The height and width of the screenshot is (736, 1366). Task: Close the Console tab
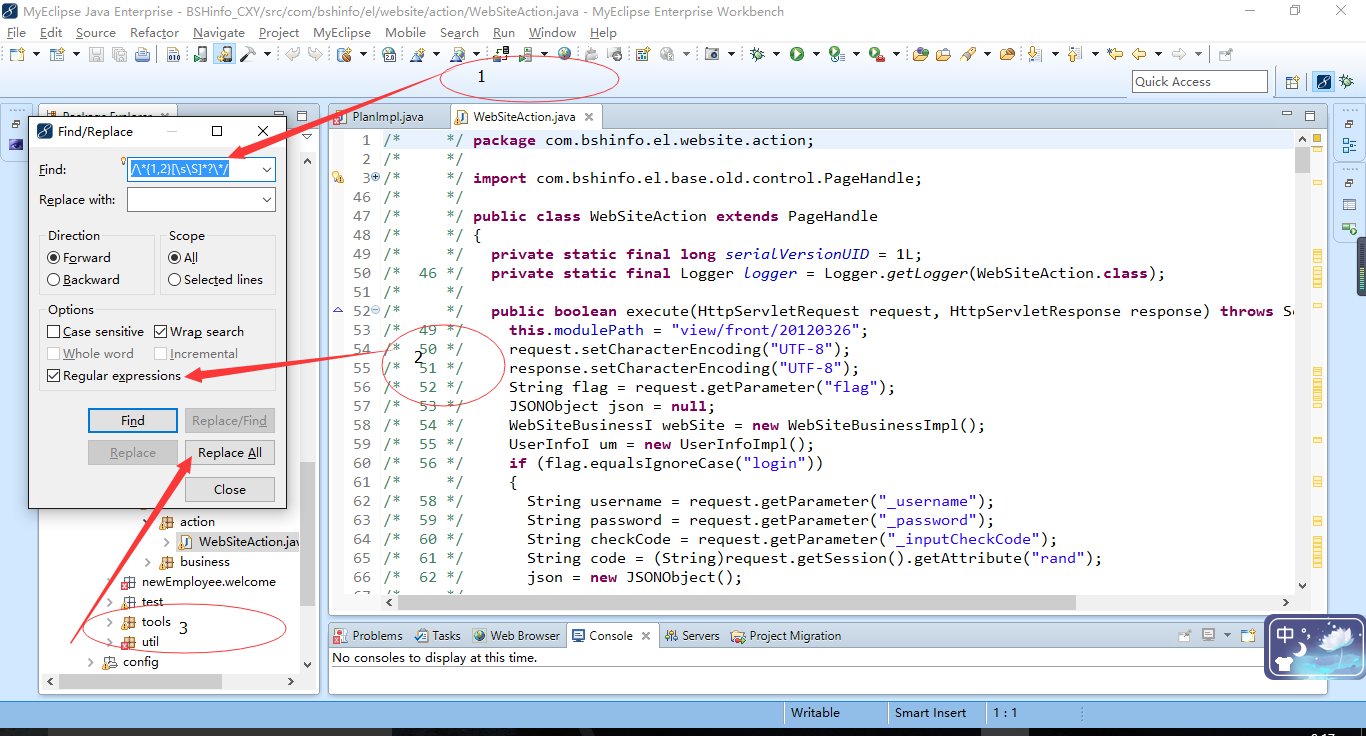(646, 636)
